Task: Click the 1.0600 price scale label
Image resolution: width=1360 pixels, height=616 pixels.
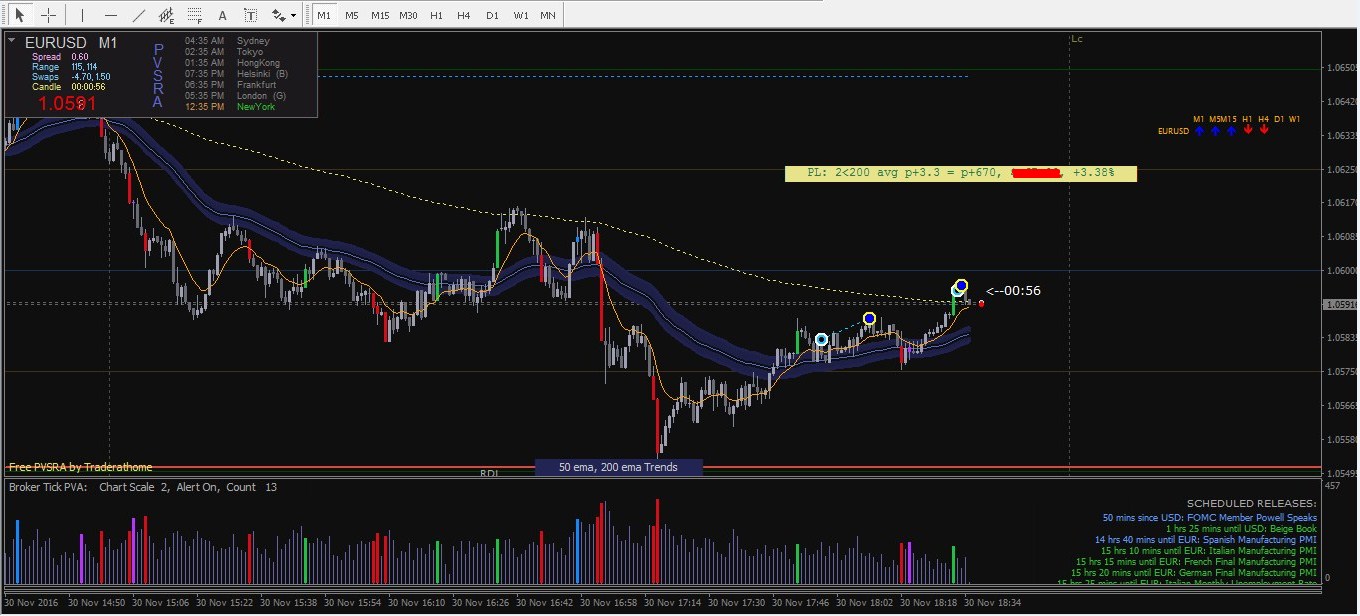Action: point(1341,270)
